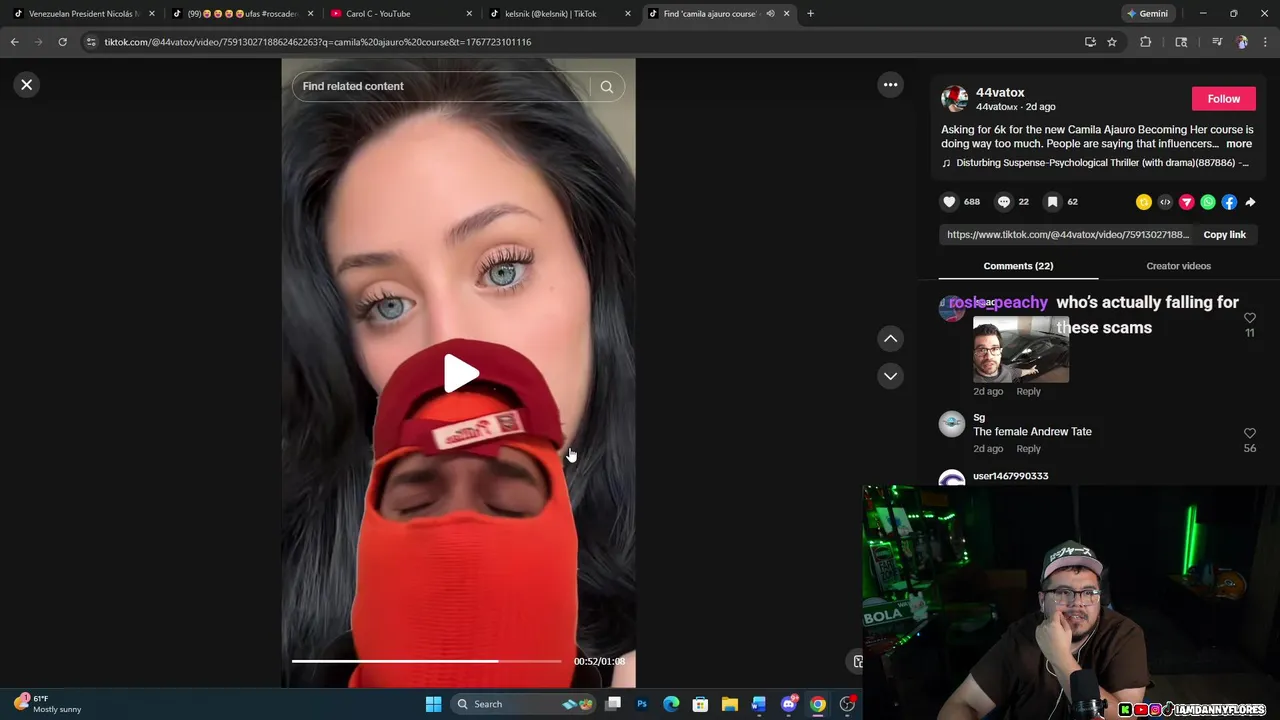Go to previous video with up chevron
Image resolution: width=1280 pixels, height=720 pixels.
point(890,339)
